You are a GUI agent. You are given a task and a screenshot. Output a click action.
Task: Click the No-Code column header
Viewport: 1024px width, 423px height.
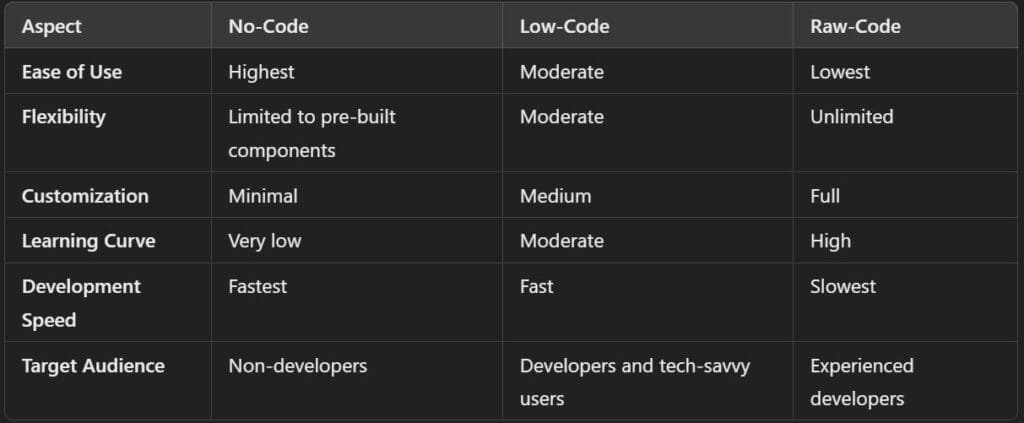click(268, 27)
